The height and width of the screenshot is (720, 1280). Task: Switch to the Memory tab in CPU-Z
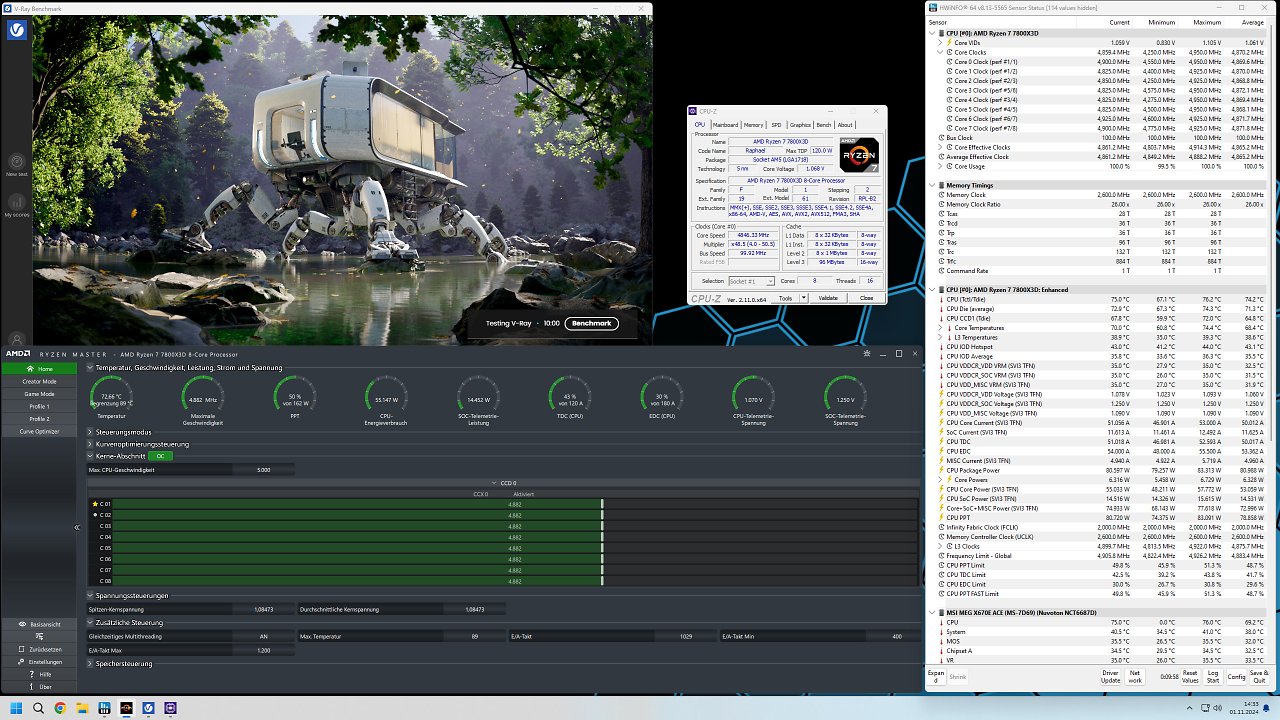(x=753, y=125)
